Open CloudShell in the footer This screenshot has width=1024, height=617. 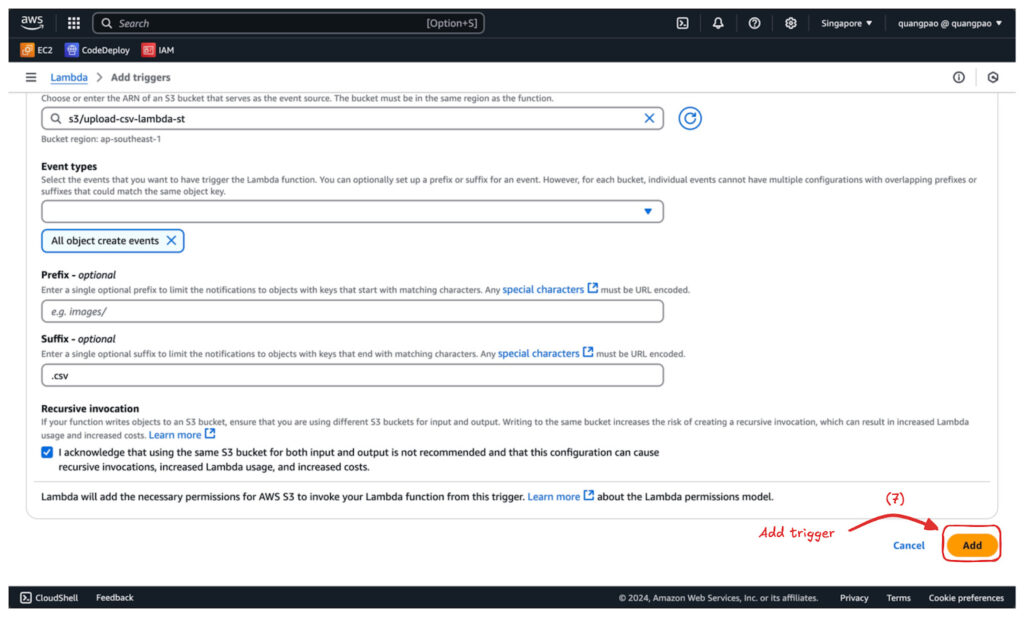tap(49, 597)
